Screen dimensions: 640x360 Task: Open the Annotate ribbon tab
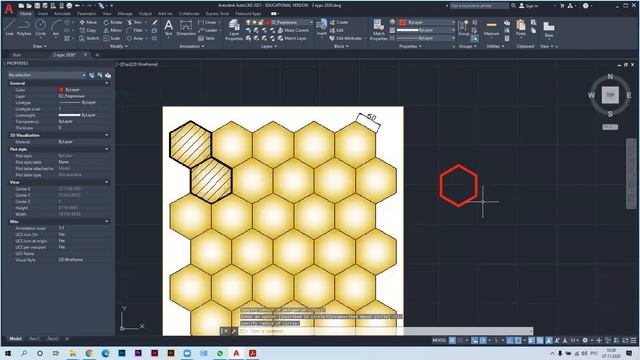pyautogui.click(x=62, y=13)
